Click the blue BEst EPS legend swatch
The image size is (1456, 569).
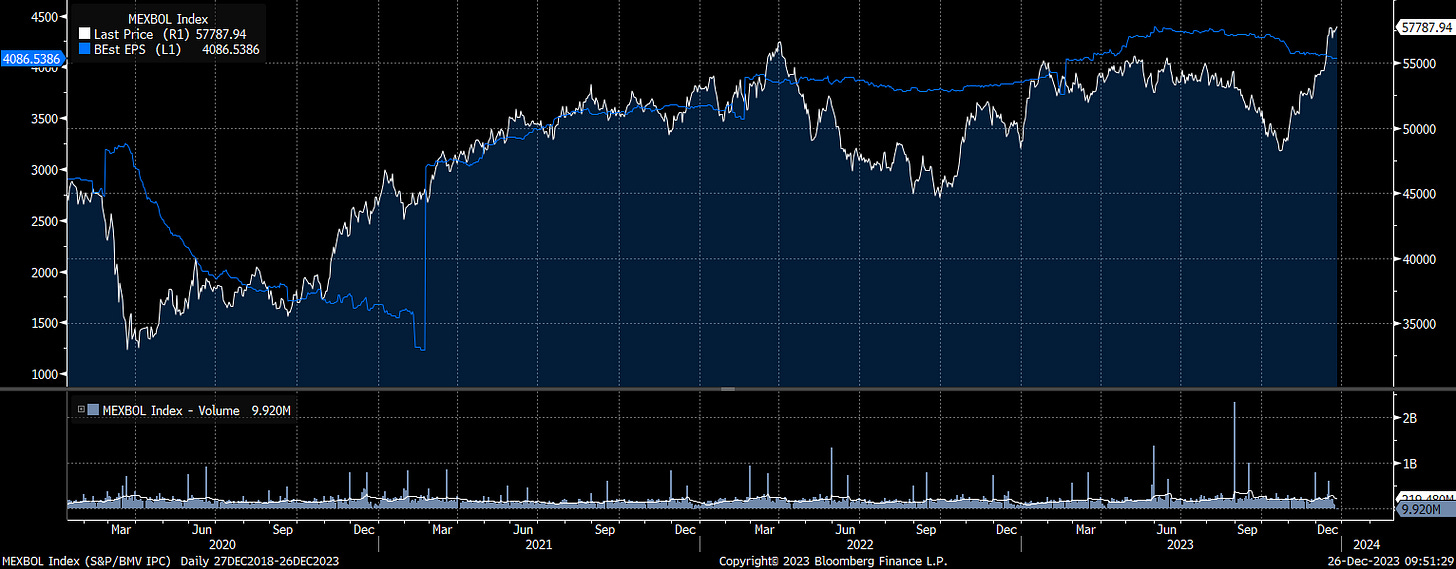coord(84,49)
